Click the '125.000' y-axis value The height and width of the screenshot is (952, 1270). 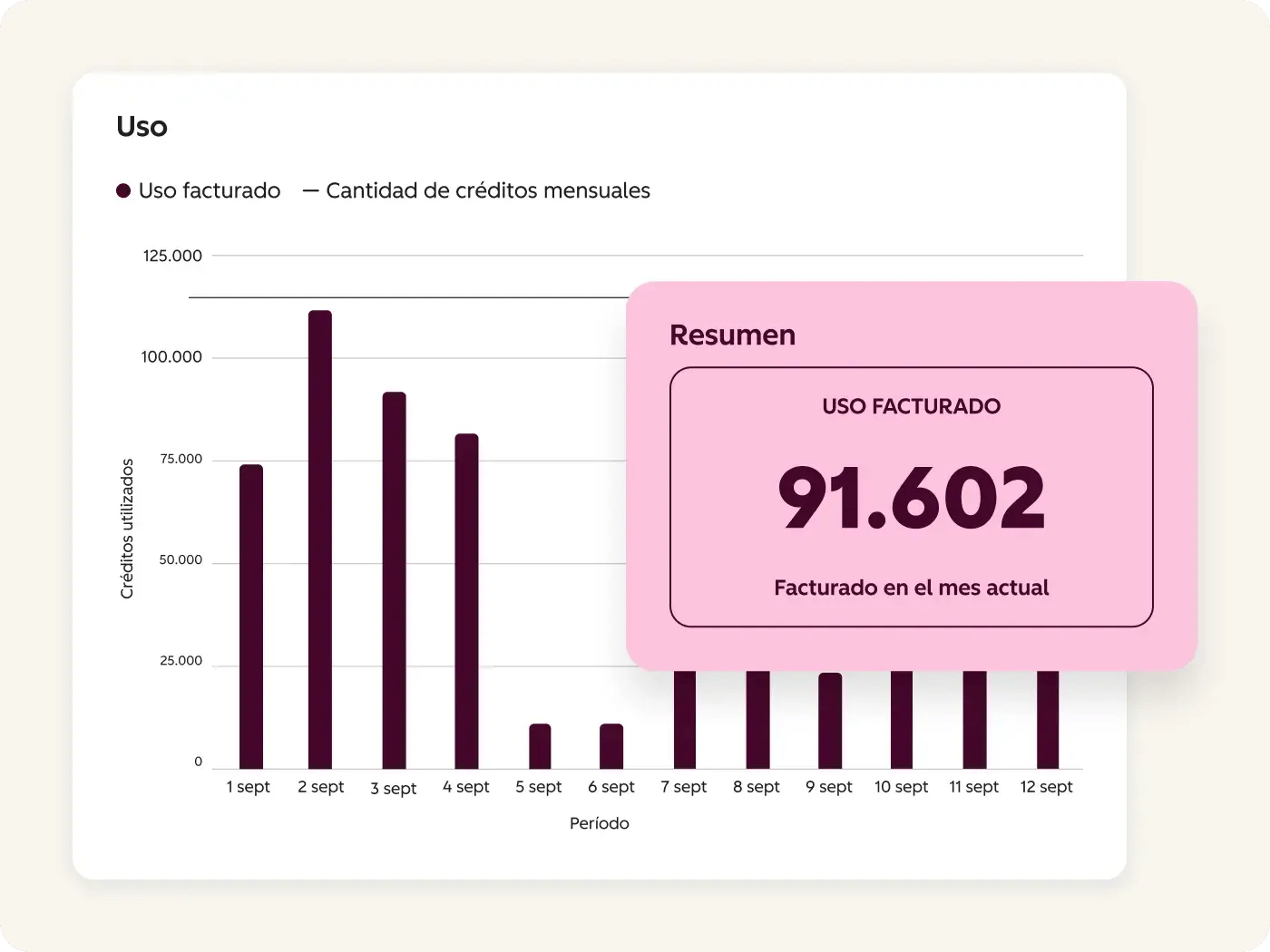172,256
